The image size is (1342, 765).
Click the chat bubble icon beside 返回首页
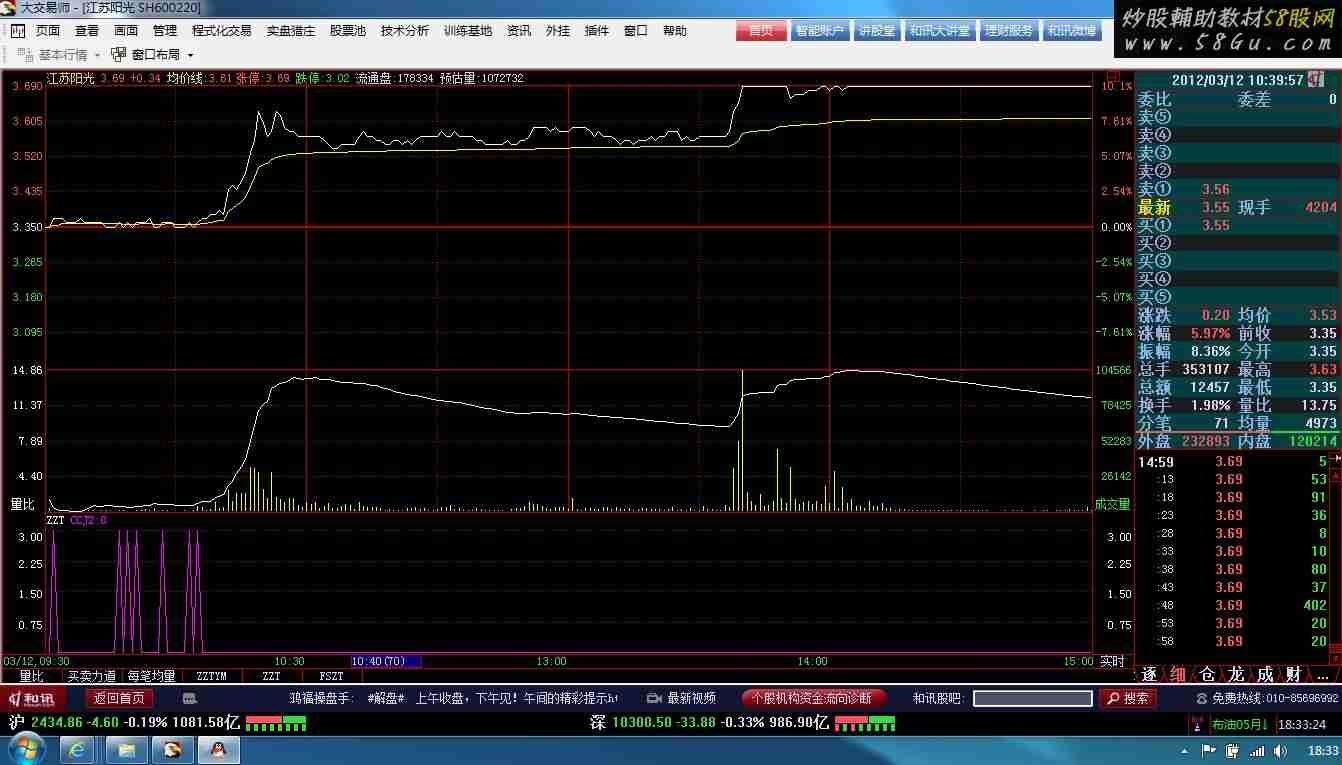(x=190, y=698)
